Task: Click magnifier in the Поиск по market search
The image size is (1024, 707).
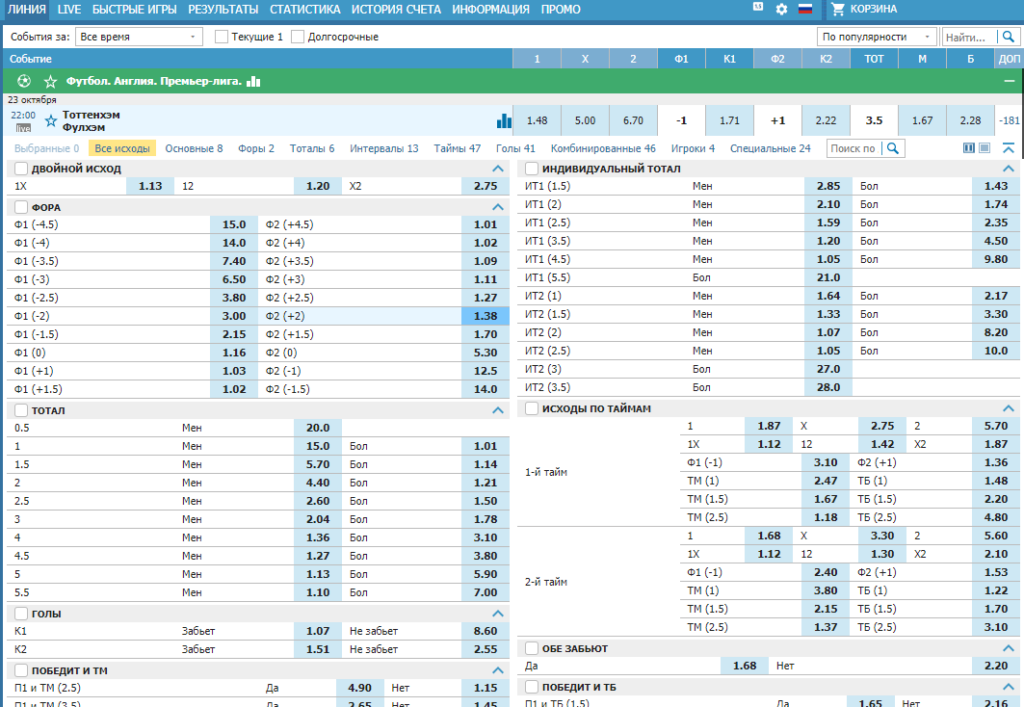Action: 893,148
